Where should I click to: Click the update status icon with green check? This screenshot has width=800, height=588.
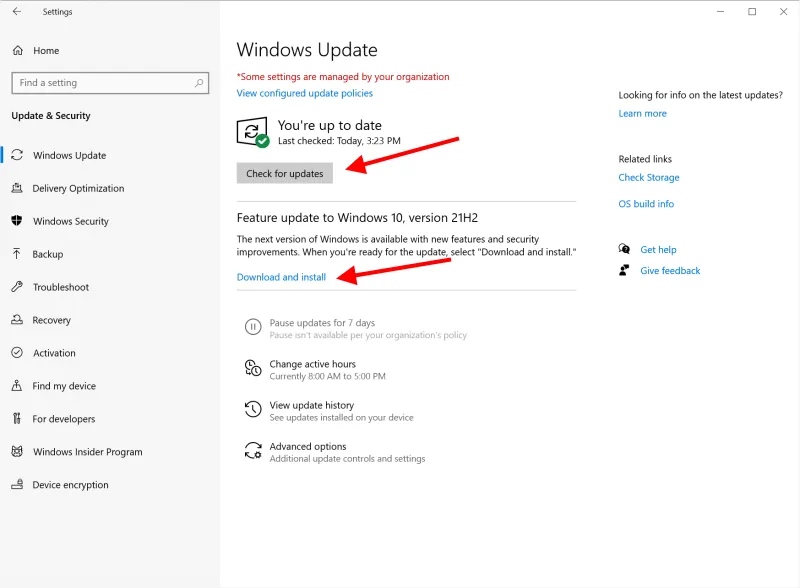coord(253,132)
